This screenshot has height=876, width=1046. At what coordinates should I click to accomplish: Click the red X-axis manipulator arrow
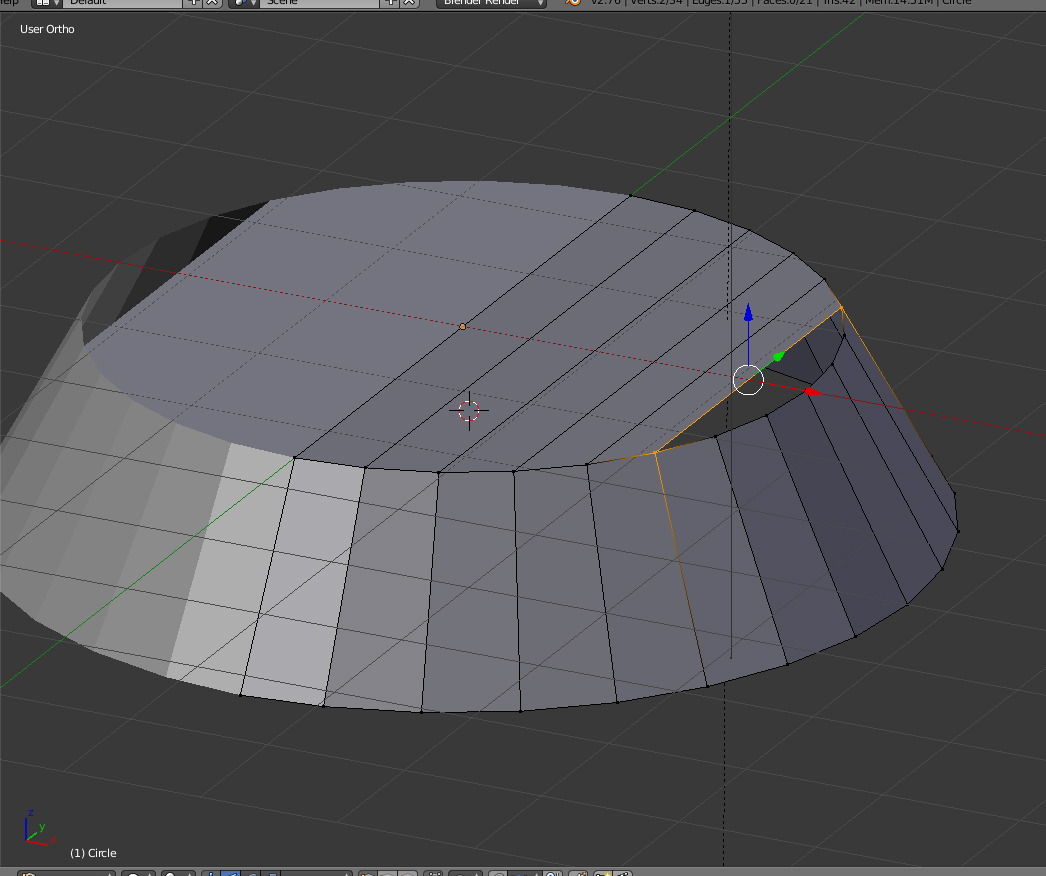point(811,391)
